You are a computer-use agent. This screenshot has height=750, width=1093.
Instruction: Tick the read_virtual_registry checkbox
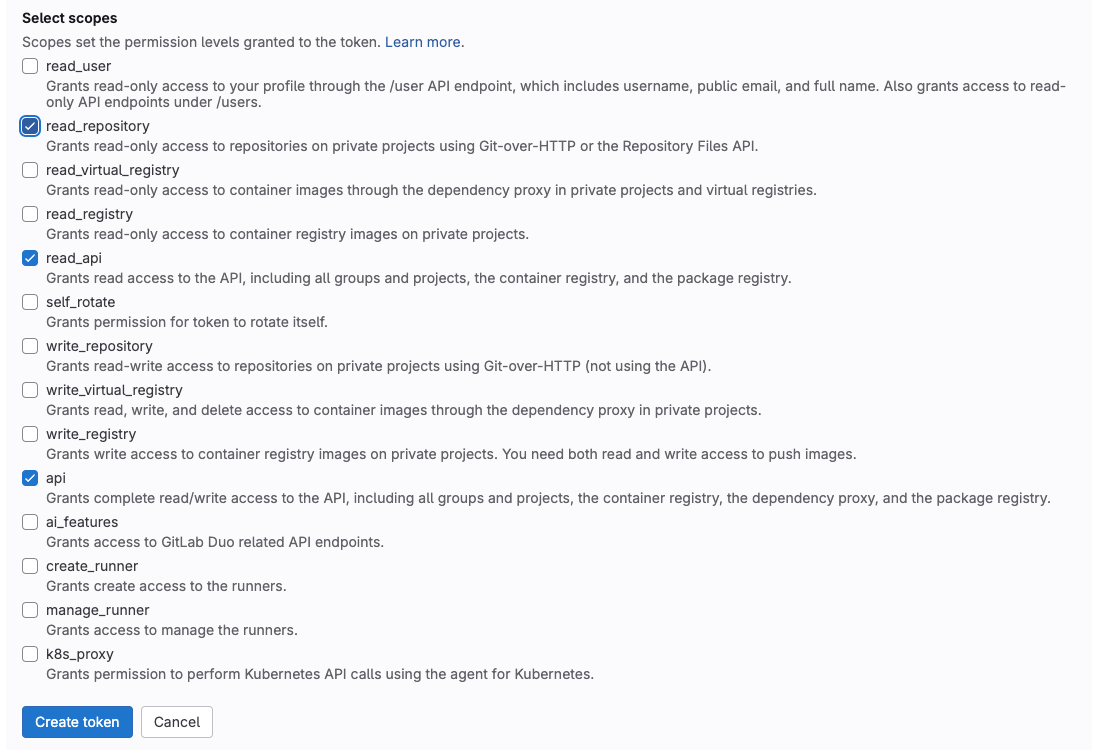[x=30, y=170]
